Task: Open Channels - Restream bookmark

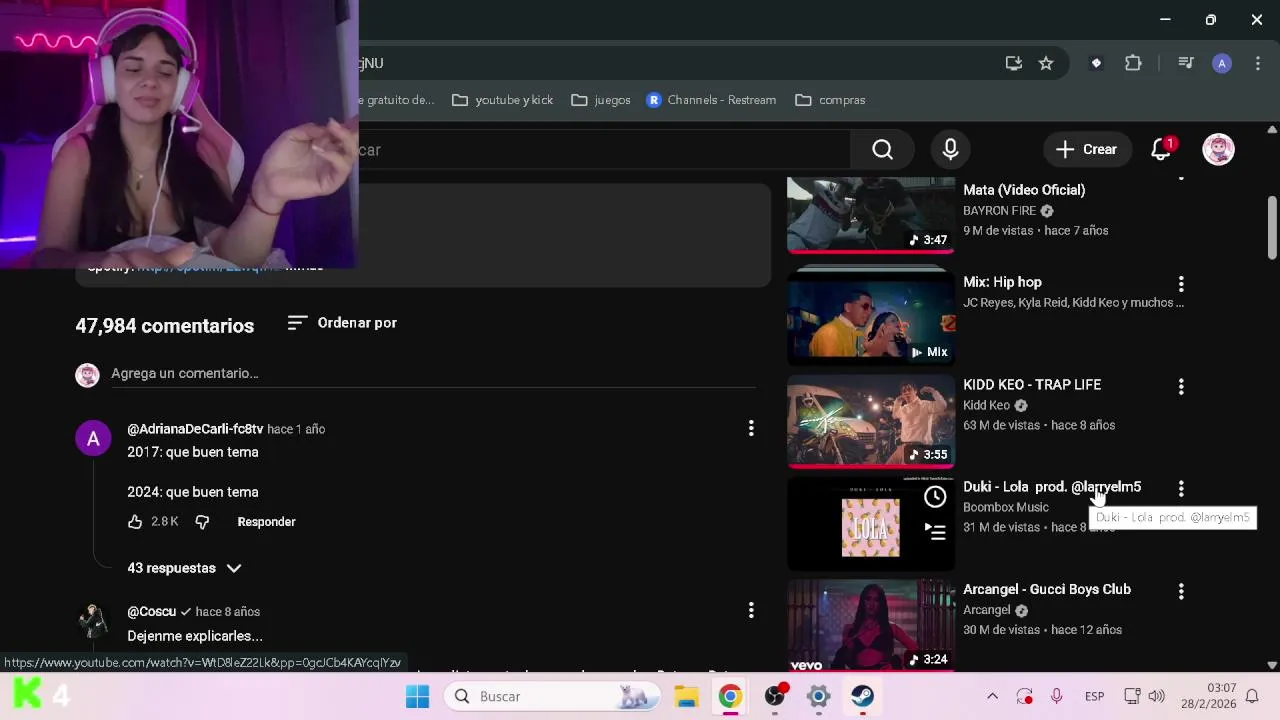Action: point(711,100)
